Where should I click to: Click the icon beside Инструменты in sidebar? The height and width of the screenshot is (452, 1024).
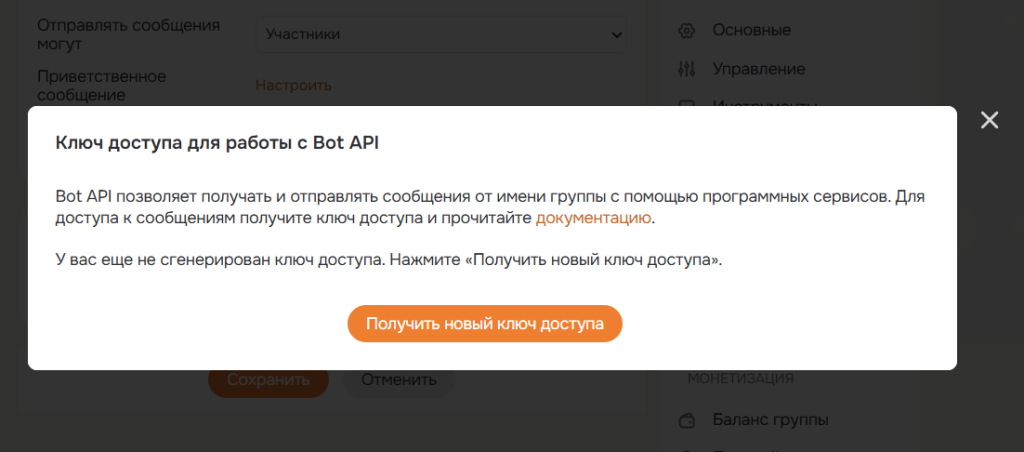[x=686, y=103]
